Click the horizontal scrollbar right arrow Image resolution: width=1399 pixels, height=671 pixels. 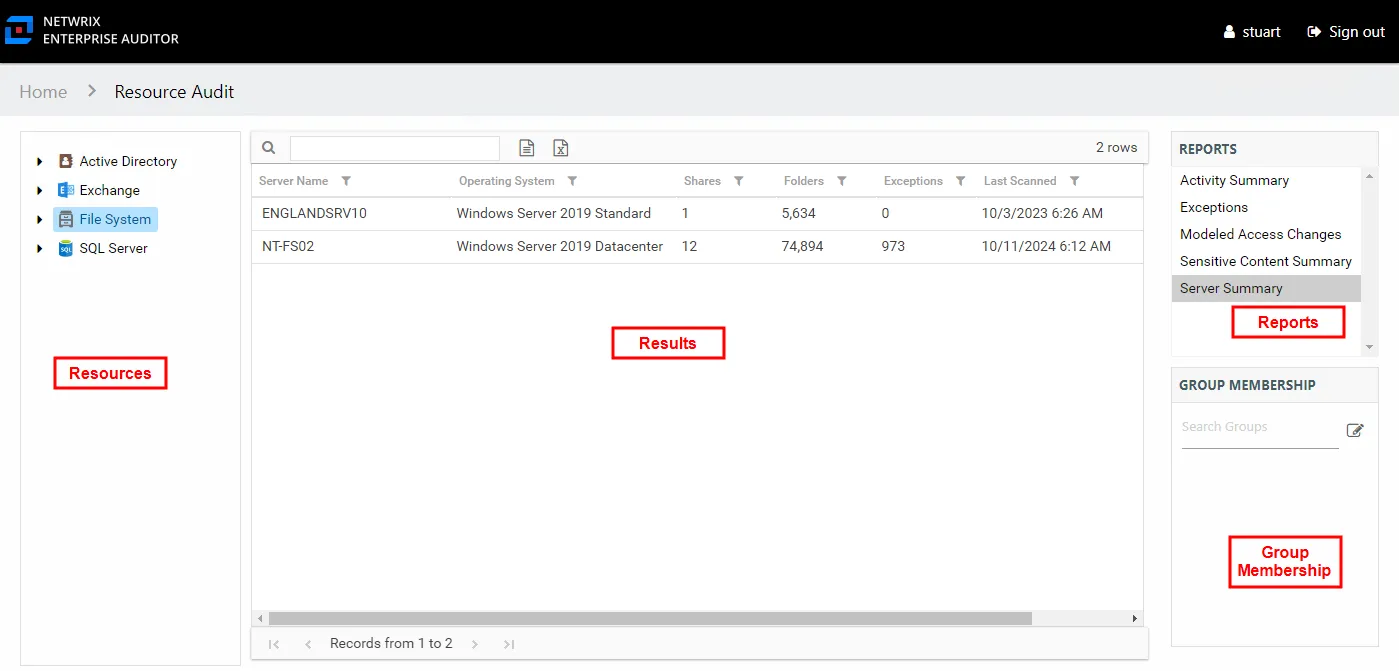tap(1135, 619)
